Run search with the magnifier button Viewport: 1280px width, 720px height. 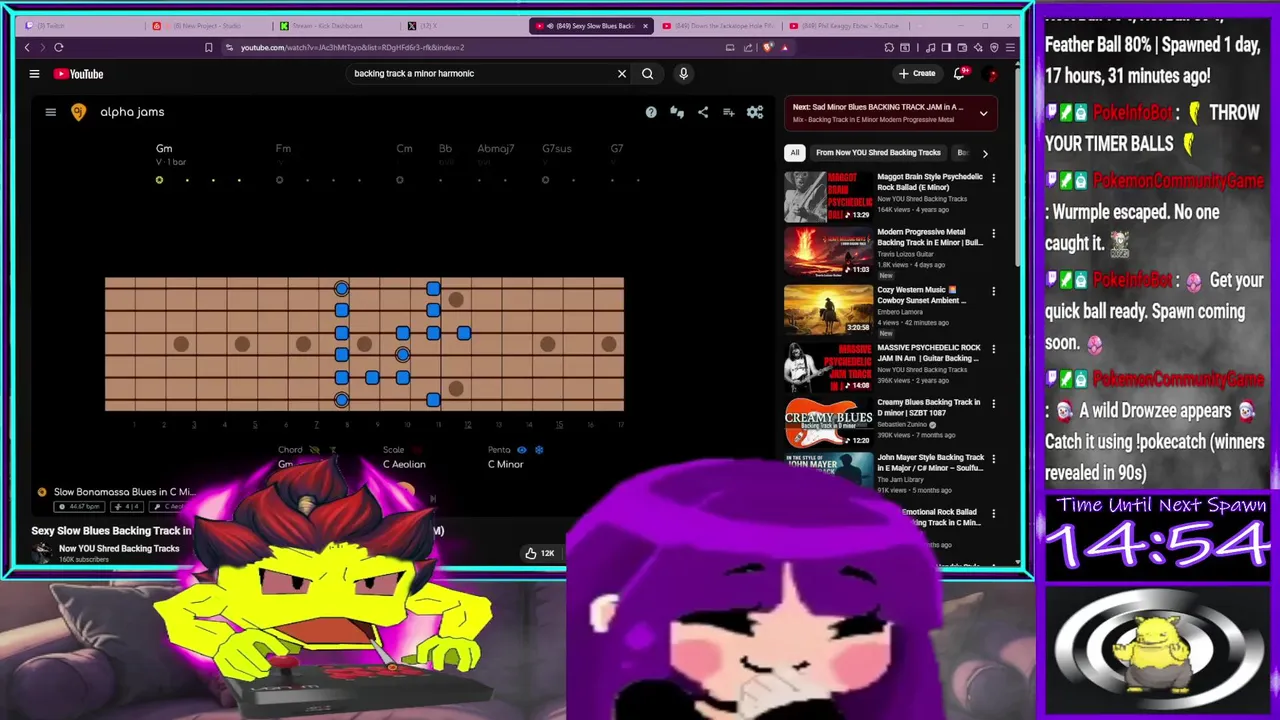click(x=648, y=73)
